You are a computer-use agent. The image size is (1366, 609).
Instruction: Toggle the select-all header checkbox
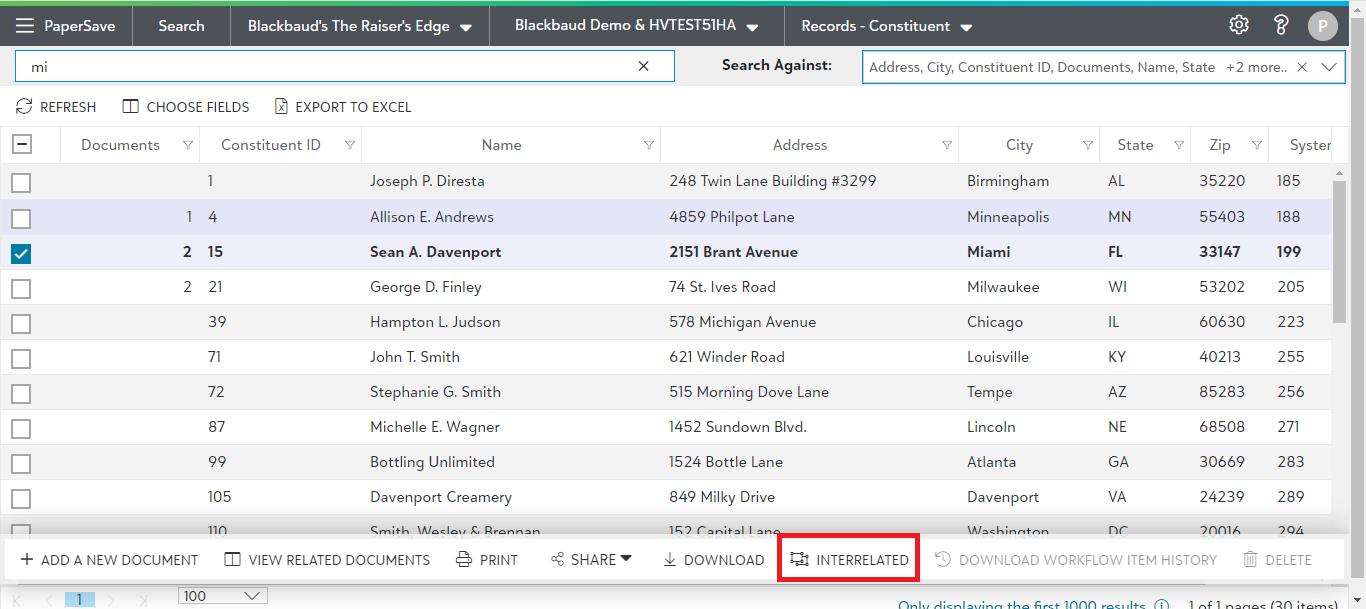click(21, 145)
